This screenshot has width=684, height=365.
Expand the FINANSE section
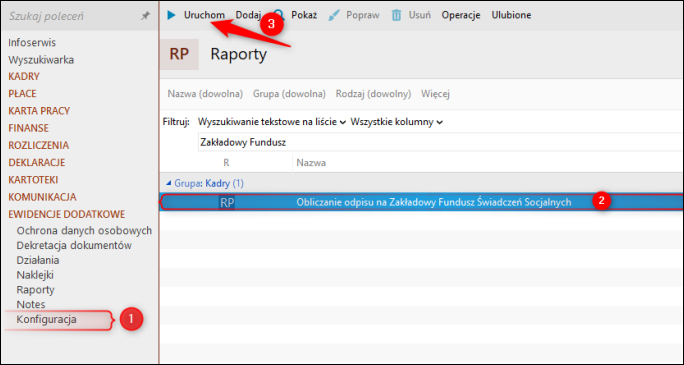[x=28, y=128]
